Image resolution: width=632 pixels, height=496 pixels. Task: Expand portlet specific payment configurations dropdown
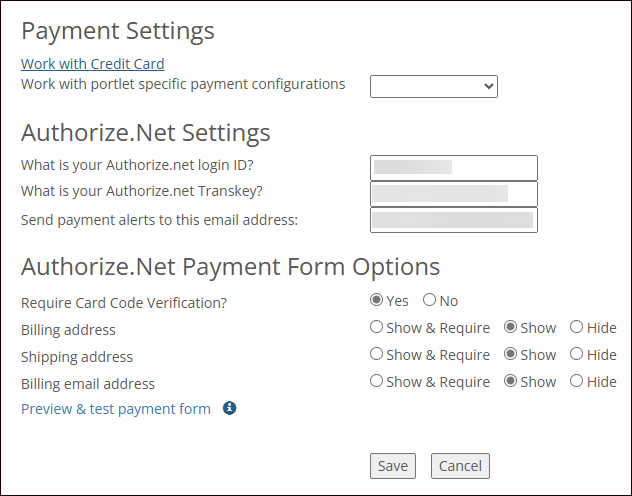click(x=433, y=86)
